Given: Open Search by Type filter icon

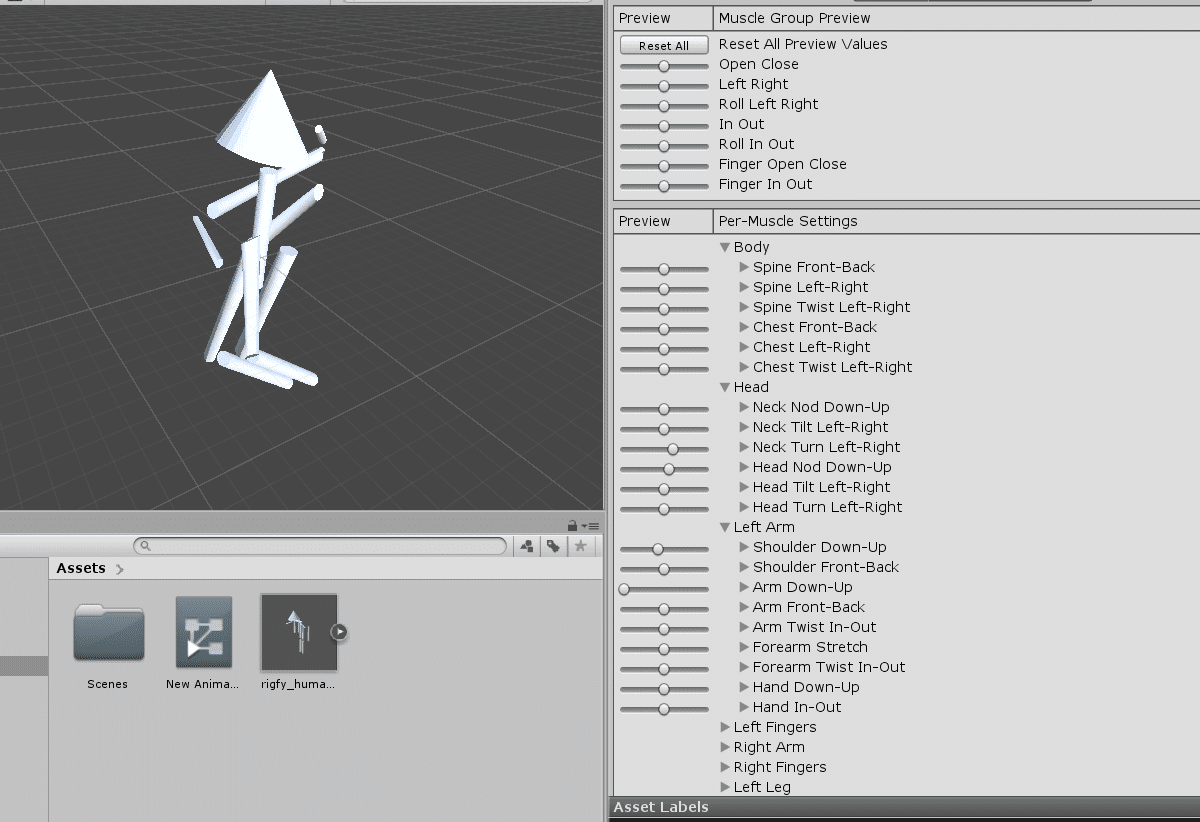Looking at the screenshot, I should tap(527, 546).
